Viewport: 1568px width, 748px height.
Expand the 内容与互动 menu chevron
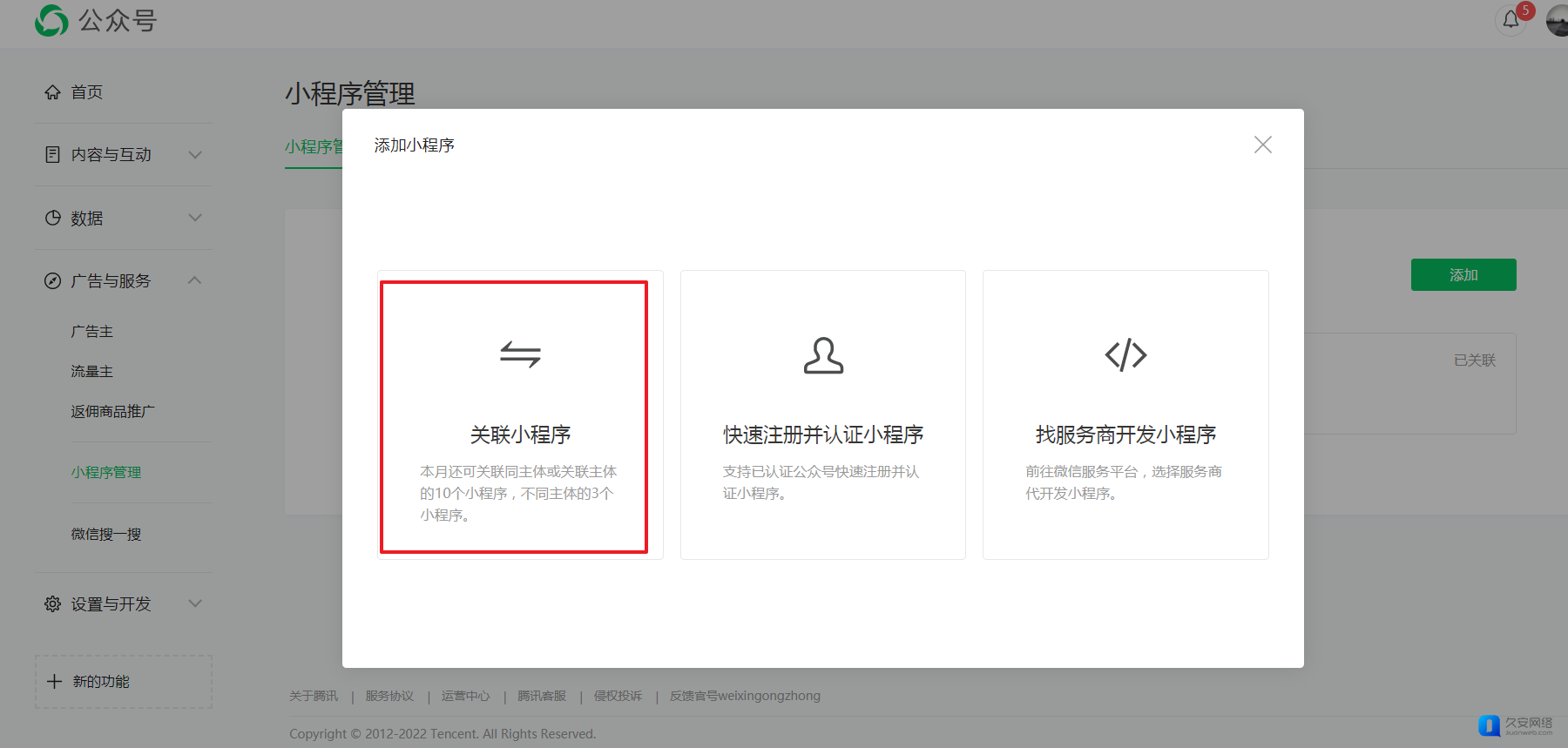click(x=195, y=155)
